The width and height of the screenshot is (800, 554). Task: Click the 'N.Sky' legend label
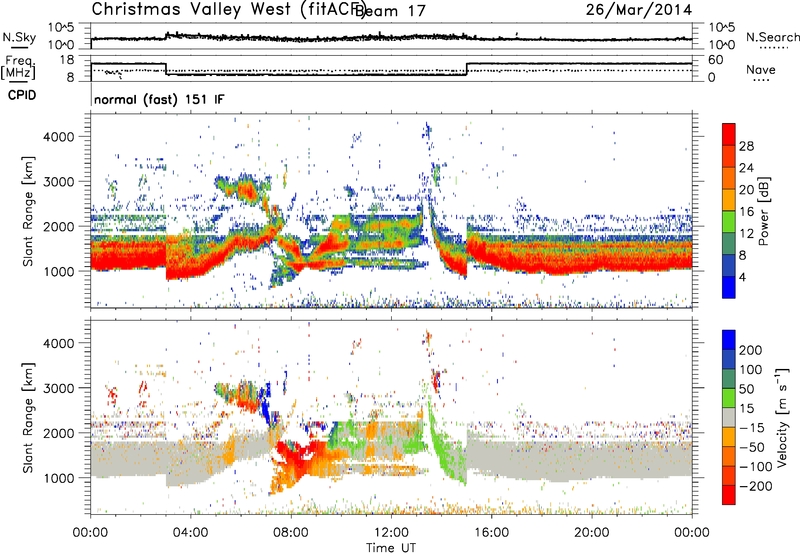click(x=19, y=37)
